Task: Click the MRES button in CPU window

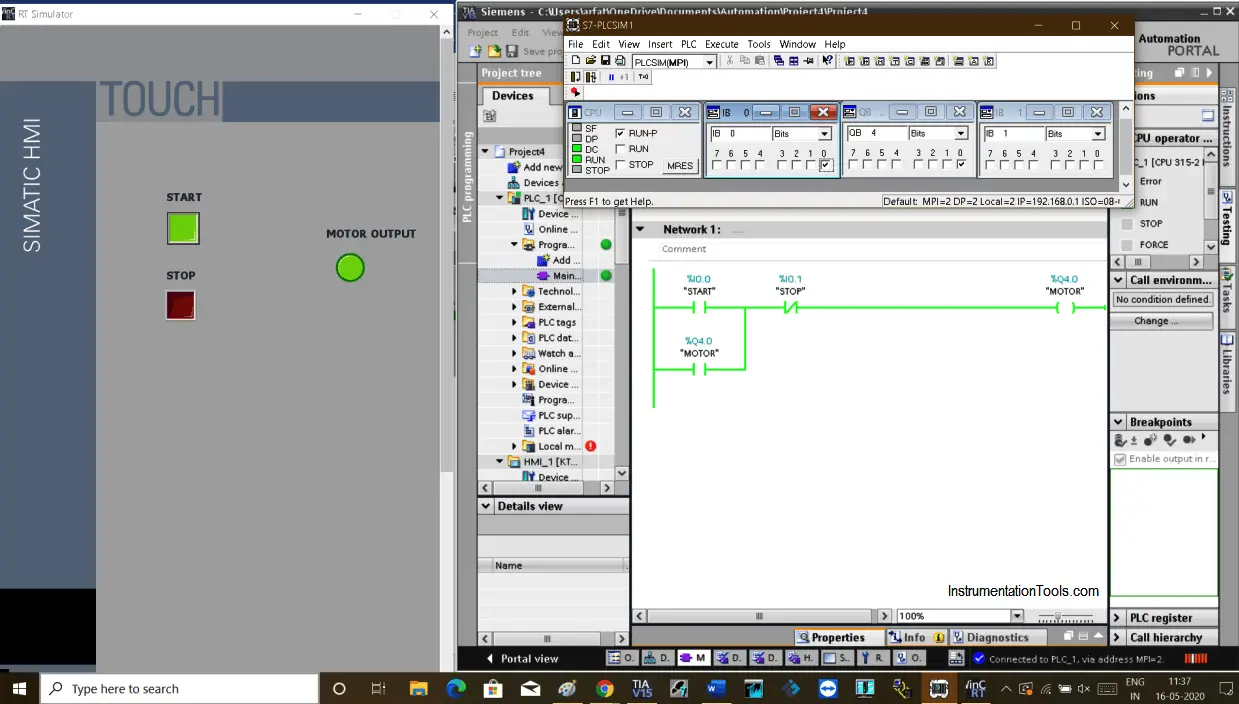Action: (680, 166)
